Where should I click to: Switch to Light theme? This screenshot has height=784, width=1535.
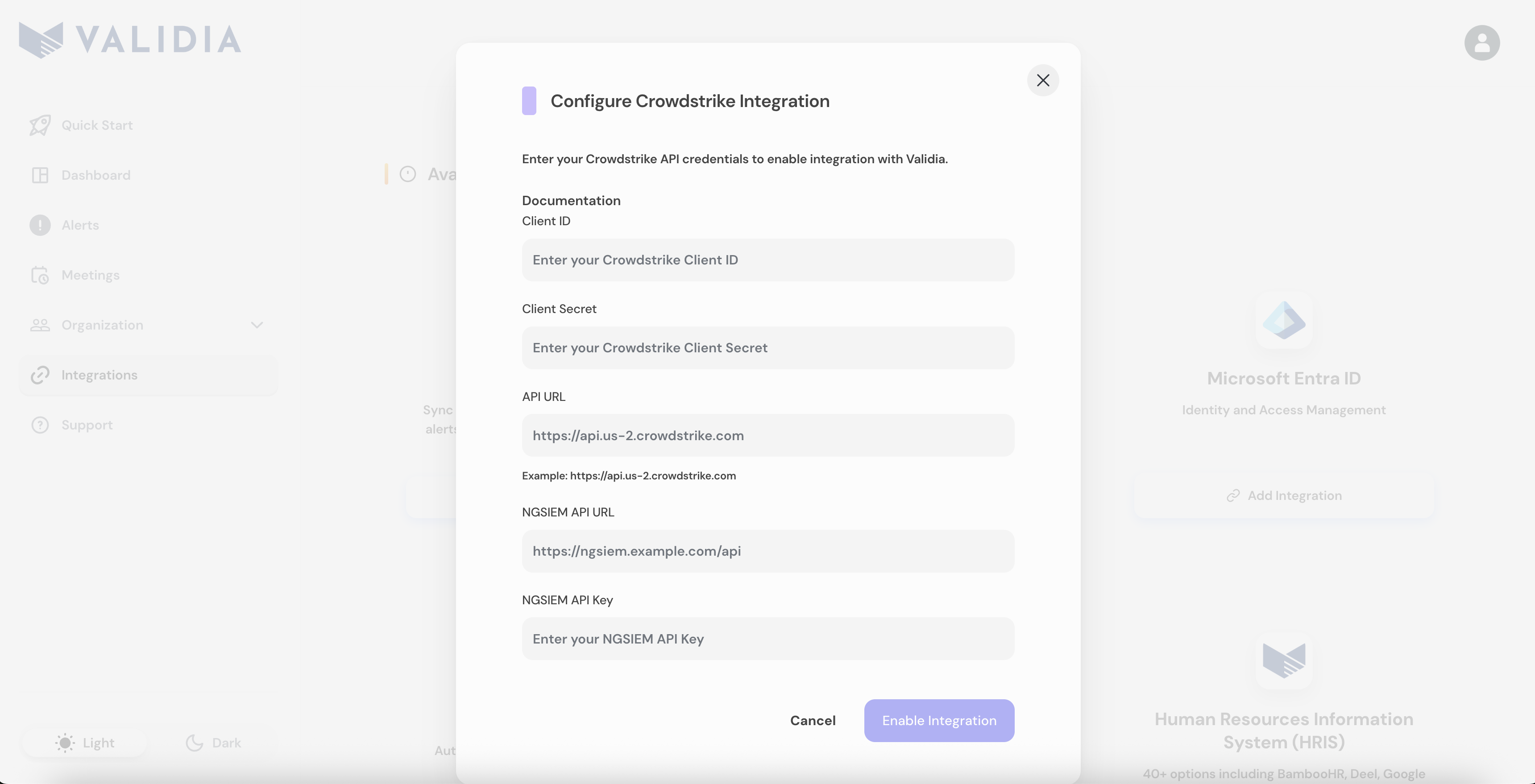click(x=85, y=743)
